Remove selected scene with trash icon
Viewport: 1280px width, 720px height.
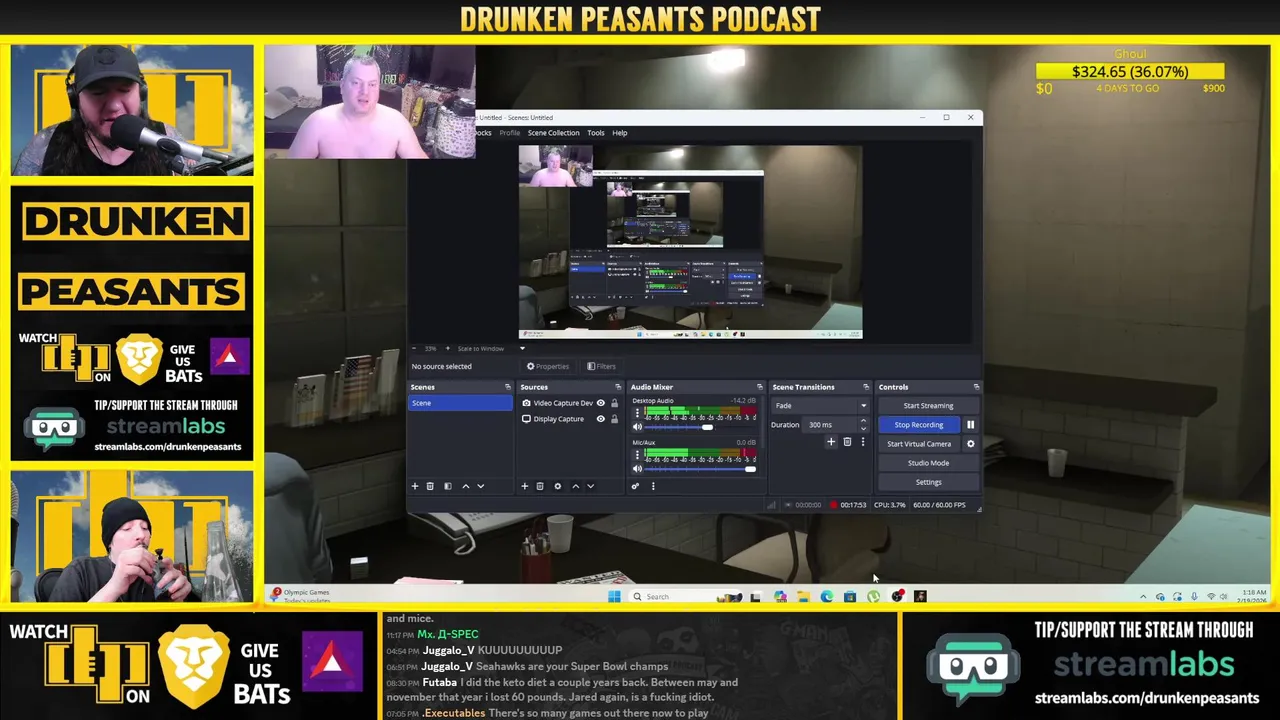430,486
